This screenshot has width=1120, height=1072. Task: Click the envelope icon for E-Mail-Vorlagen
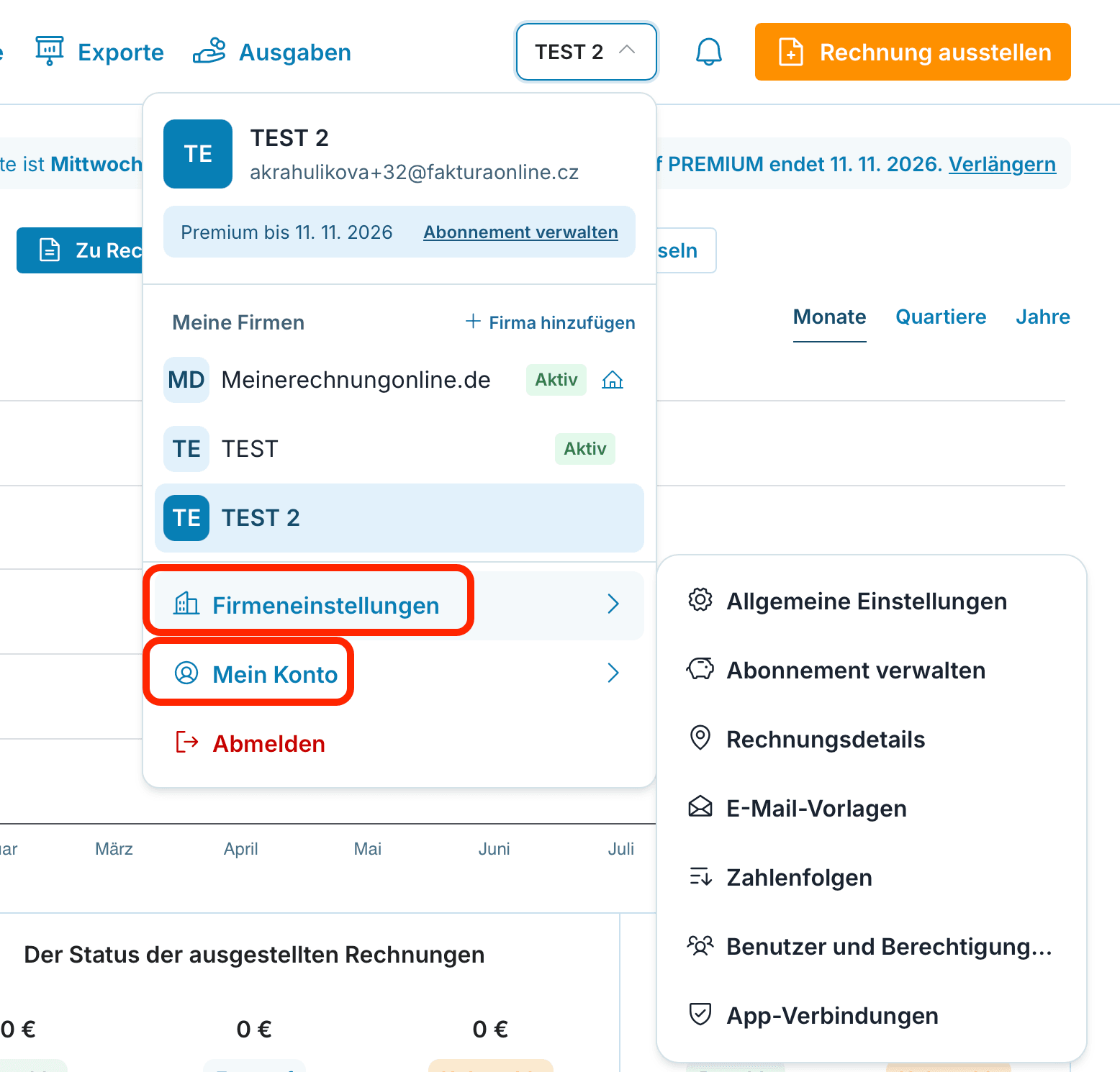pos(700,807)
